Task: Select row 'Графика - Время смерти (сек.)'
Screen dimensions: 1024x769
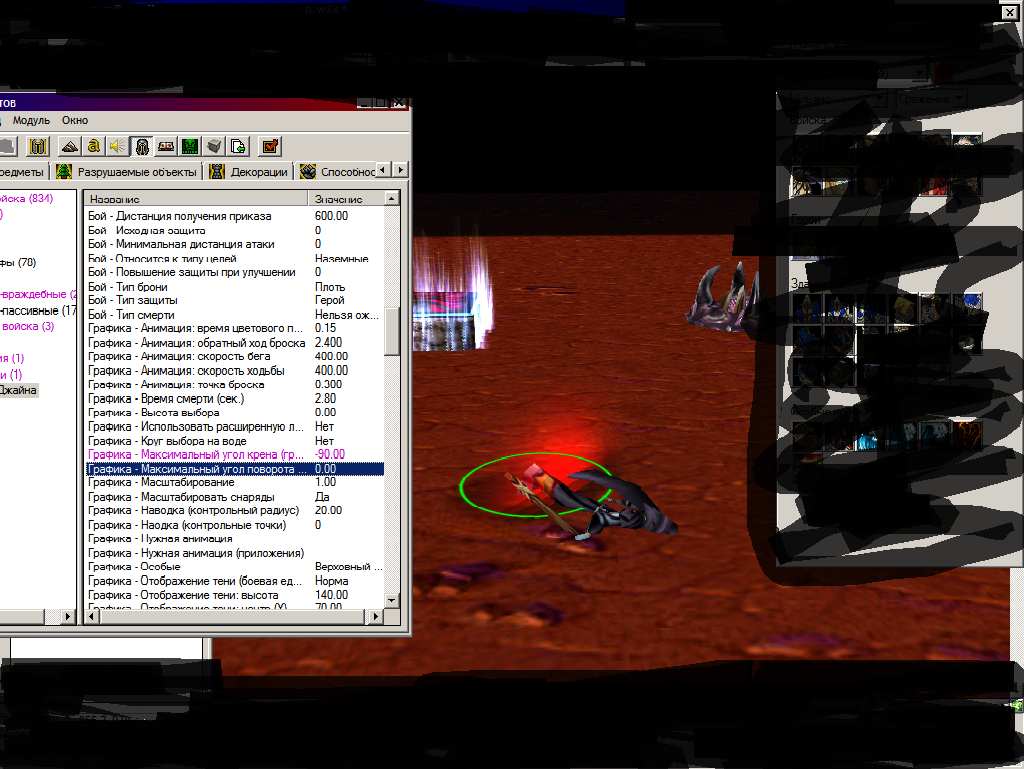Action: 235,399
